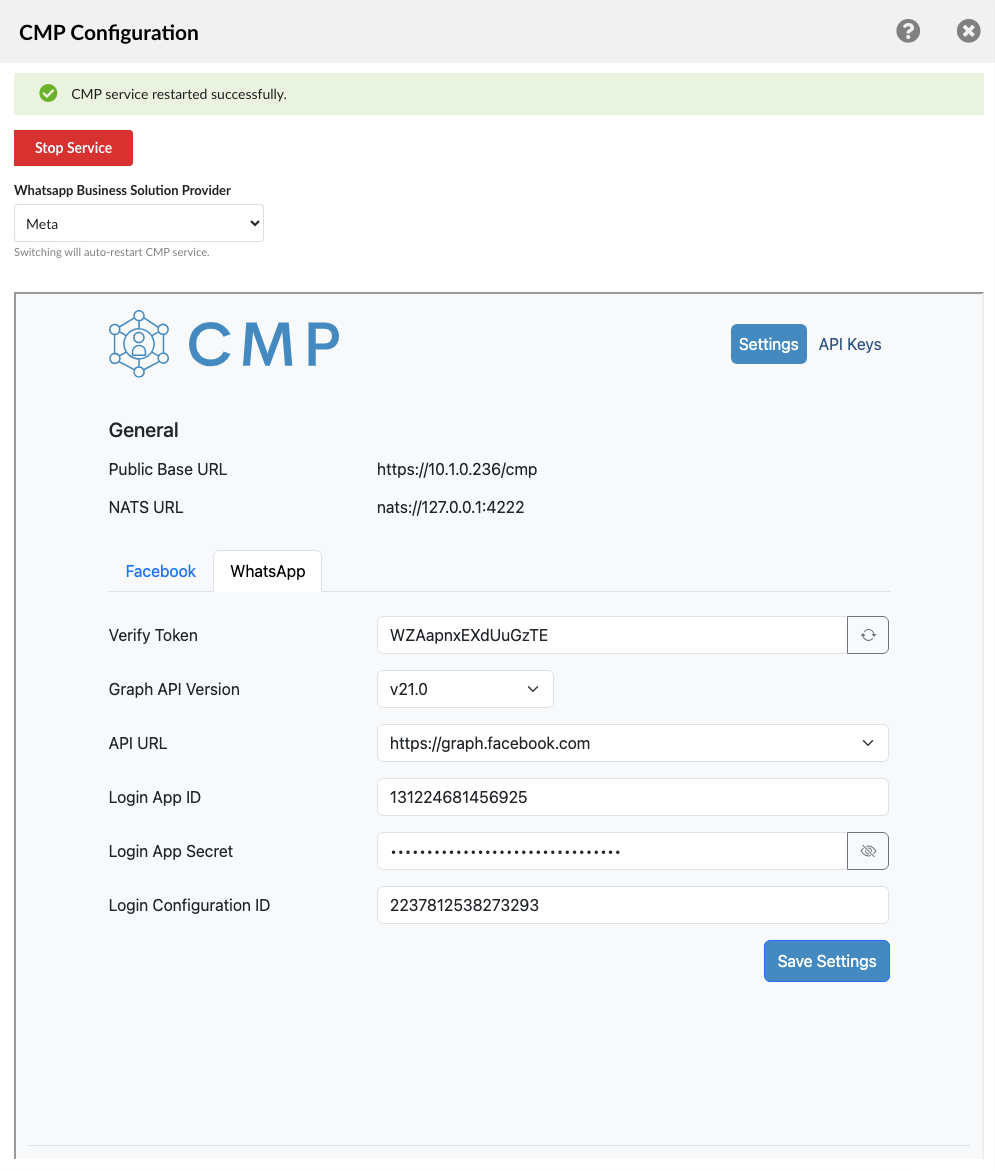This screenshot has height=1171, width=995.
Task: Click the Public Base URL value
Action: click(x=456, y=469)
